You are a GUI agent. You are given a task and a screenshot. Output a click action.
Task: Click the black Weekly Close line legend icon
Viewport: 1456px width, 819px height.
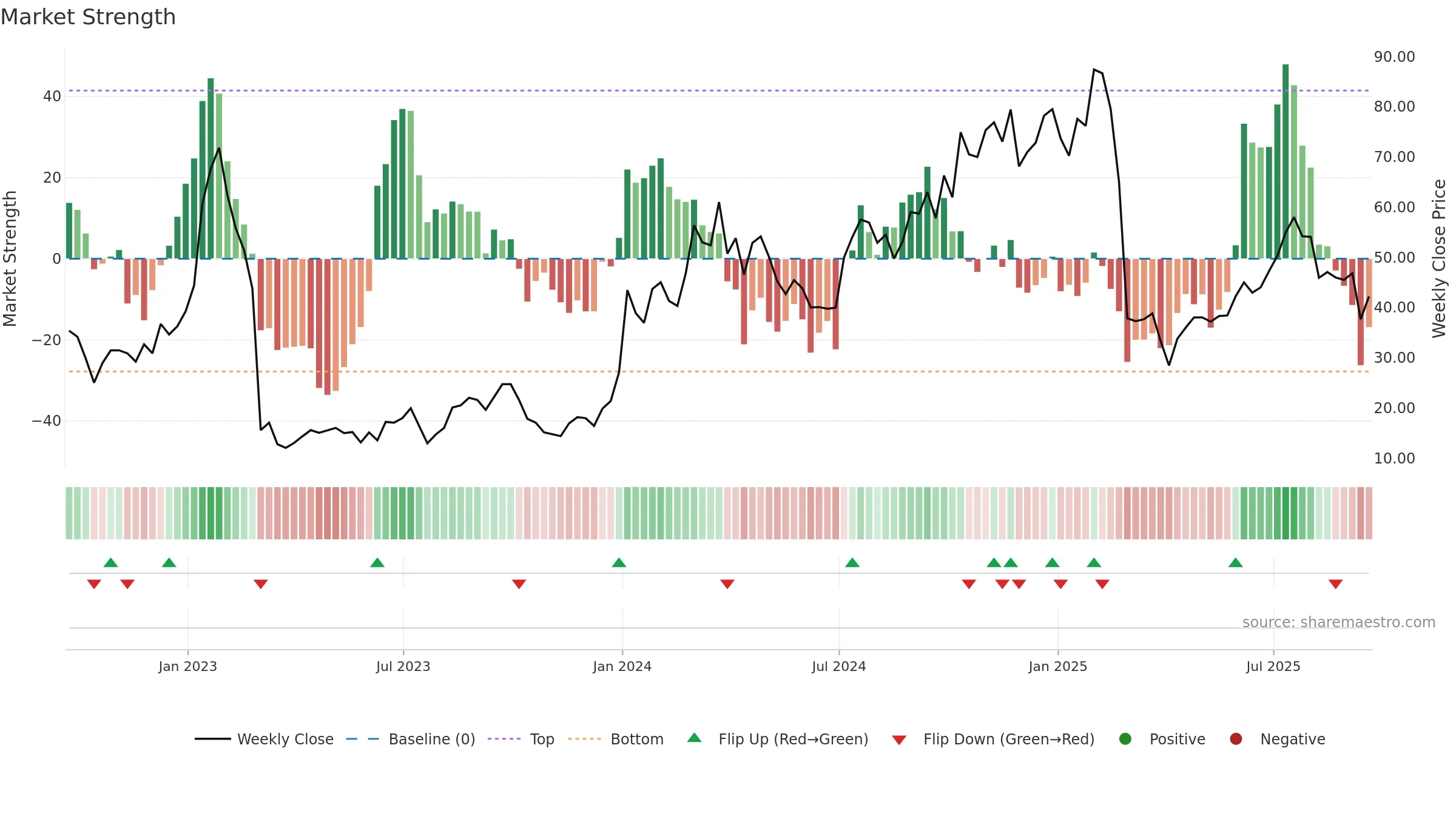click(212, 739)
